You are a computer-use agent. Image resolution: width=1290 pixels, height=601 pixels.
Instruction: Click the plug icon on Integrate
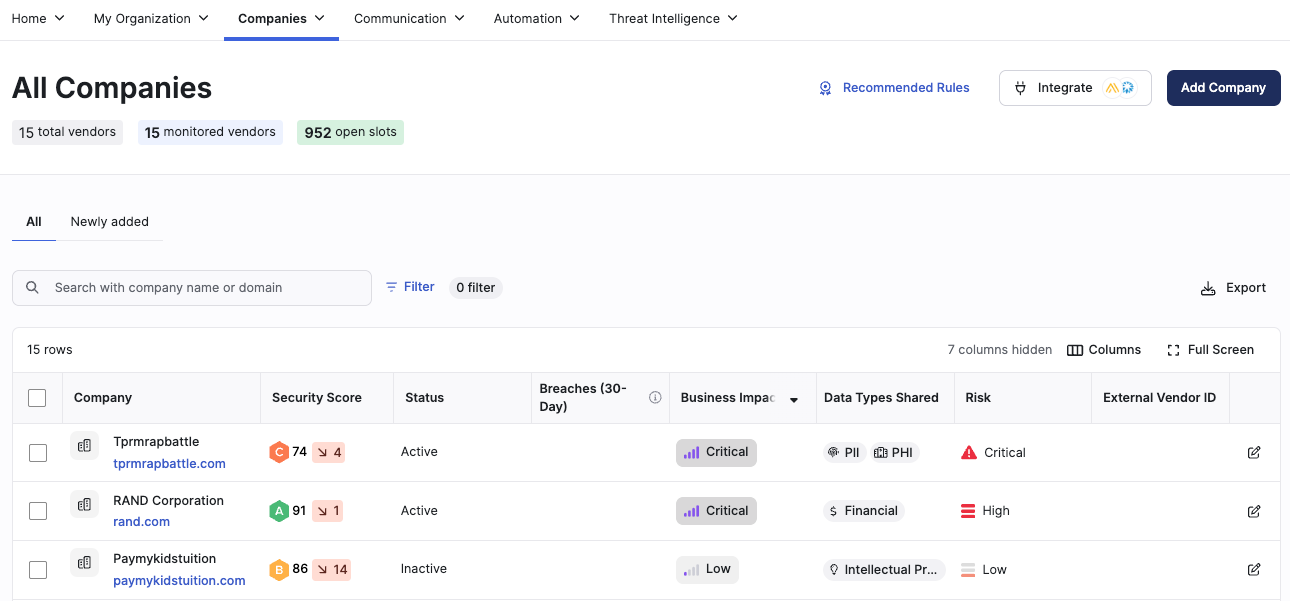(x=1020, y=88)
